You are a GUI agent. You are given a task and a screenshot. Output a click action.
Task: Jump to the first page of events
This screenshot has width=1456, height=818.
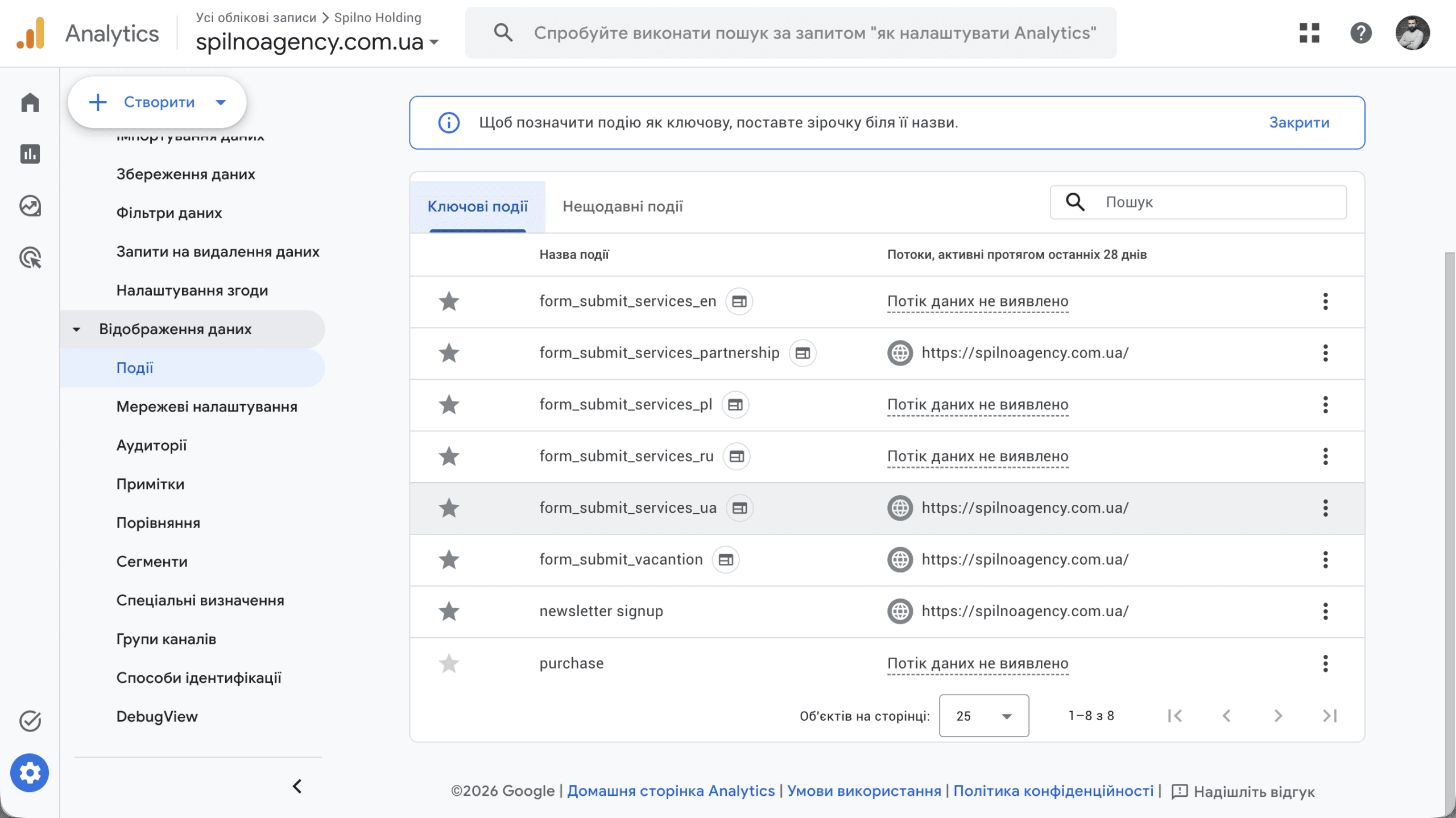pos(1175,716)
